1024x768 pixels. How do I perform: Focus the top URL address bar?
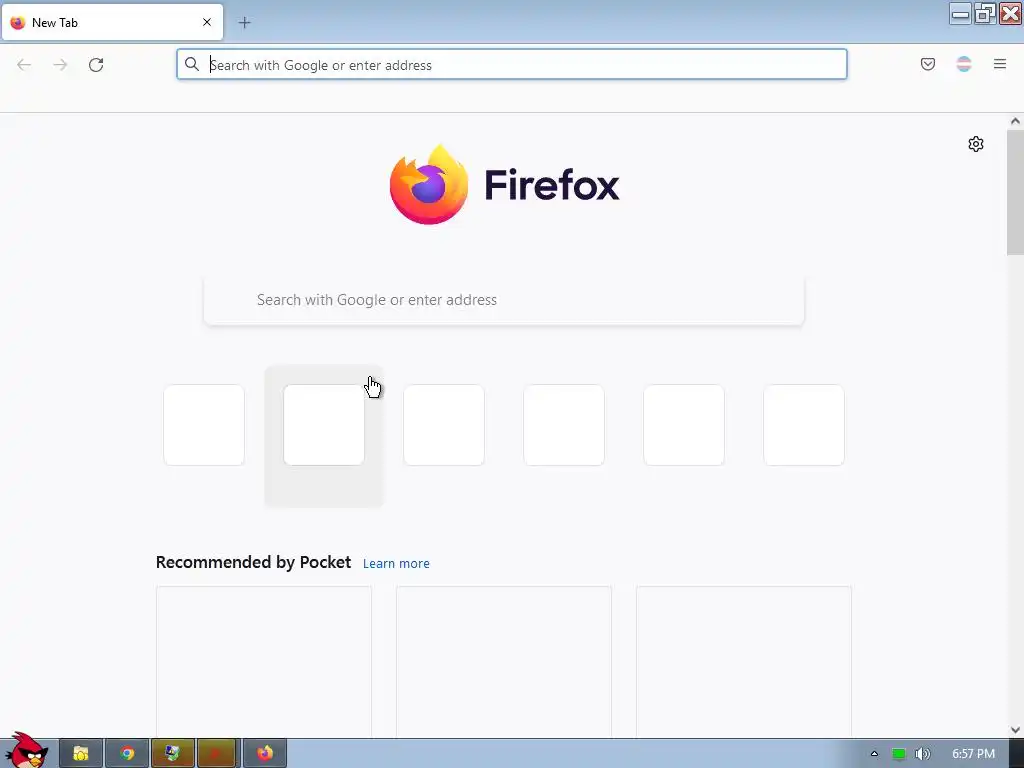(512, 65)
